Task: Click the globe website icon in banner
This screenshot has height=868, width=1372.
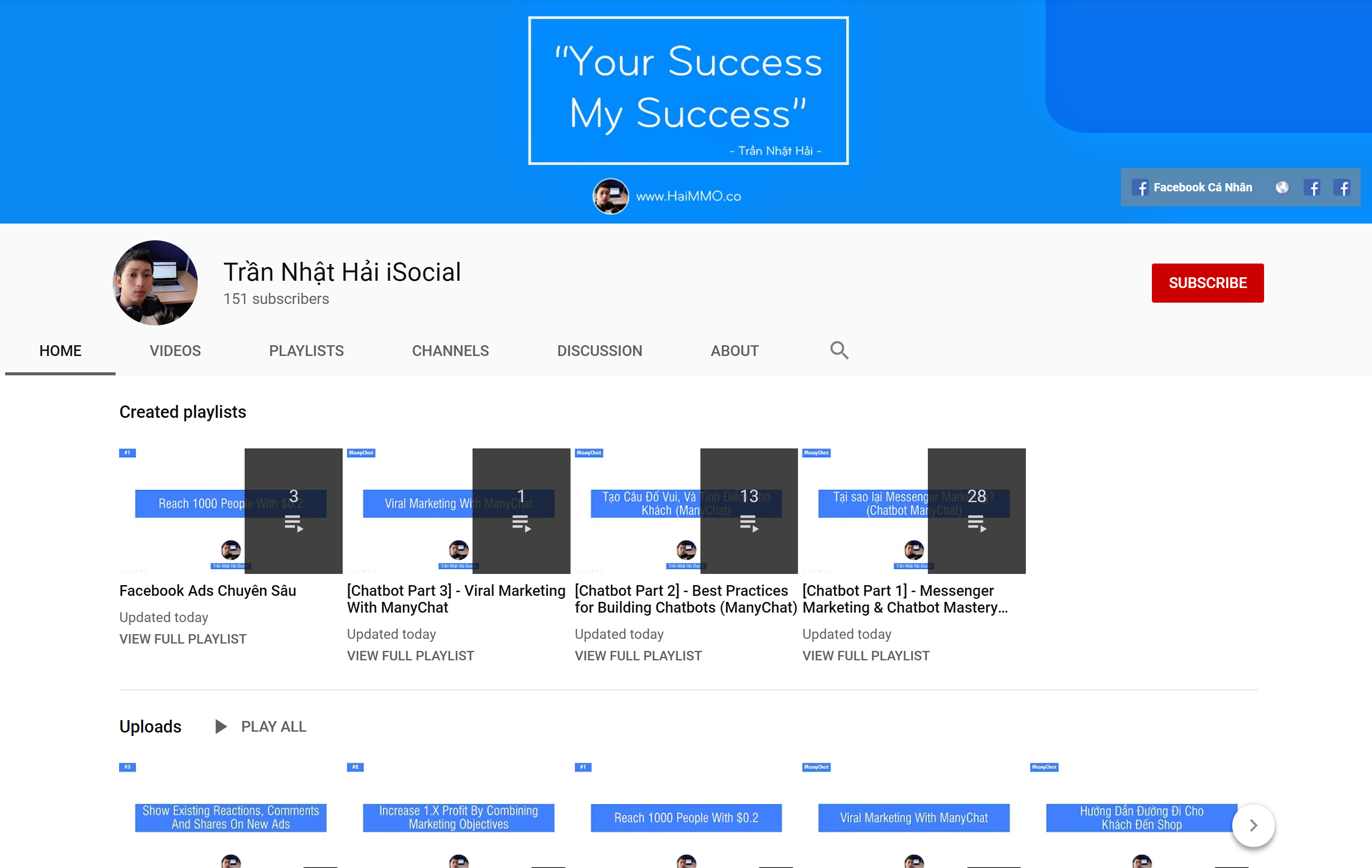Action: (1282, 187)
